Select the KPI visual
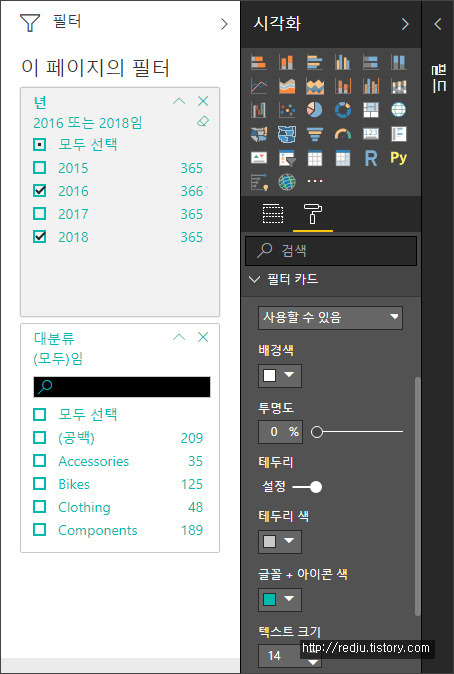The width and height of the screenshot is (454, 674). [x=259, y=158]
